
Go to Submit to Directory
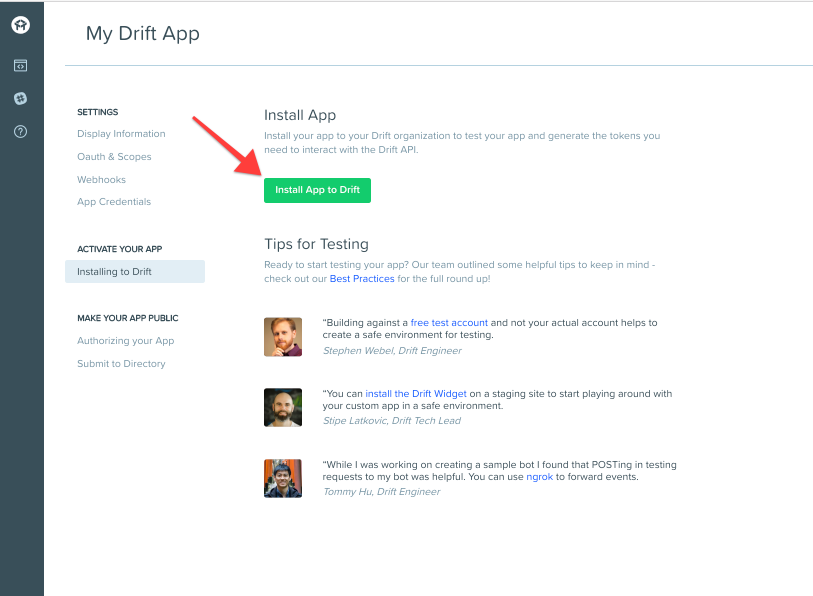click(121, 364)
